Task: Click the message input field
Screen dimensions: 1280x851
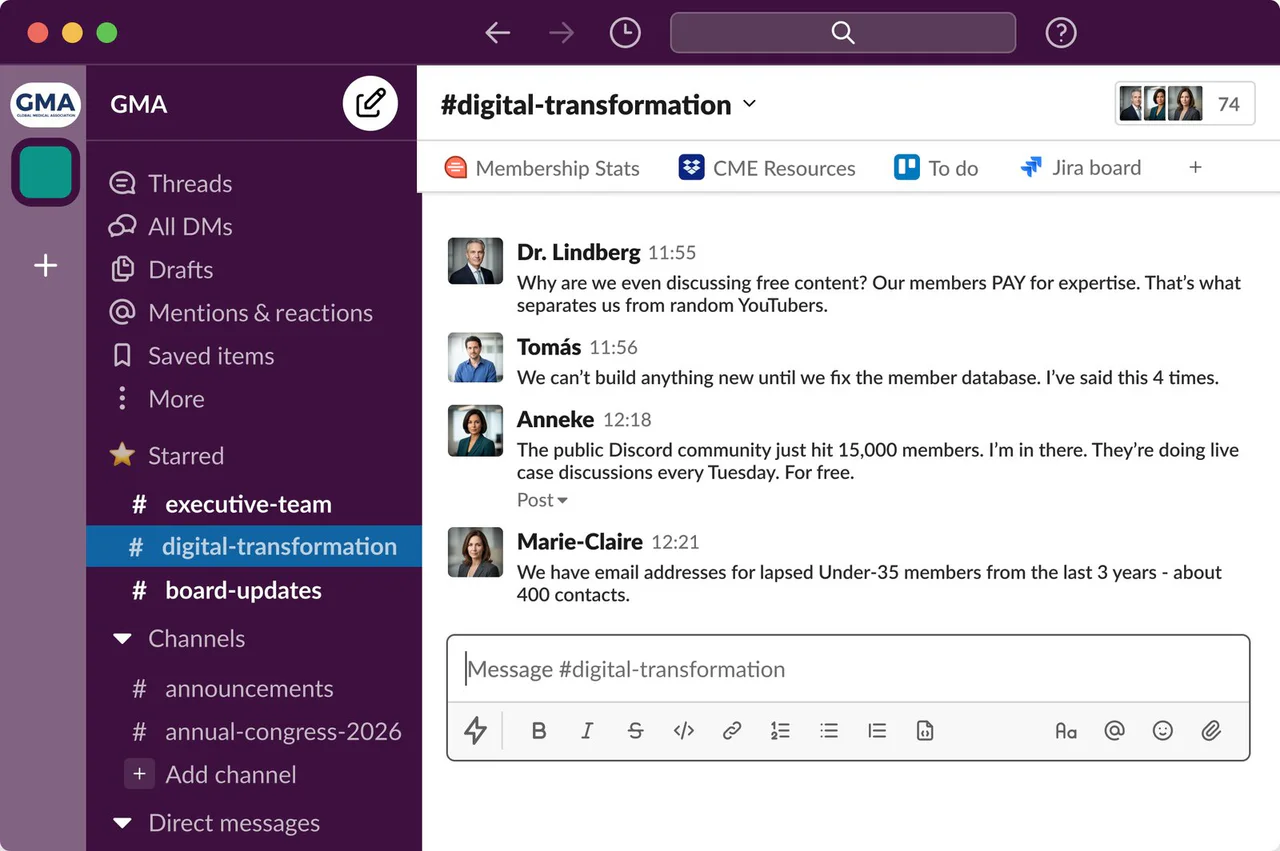Action: click(848, 669)
